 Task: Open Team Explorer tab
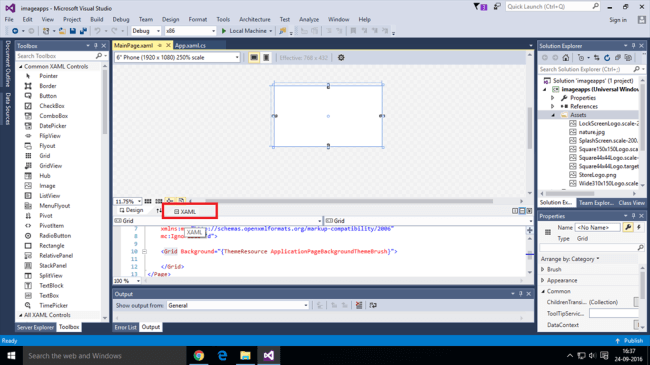(x=596, y=203)
